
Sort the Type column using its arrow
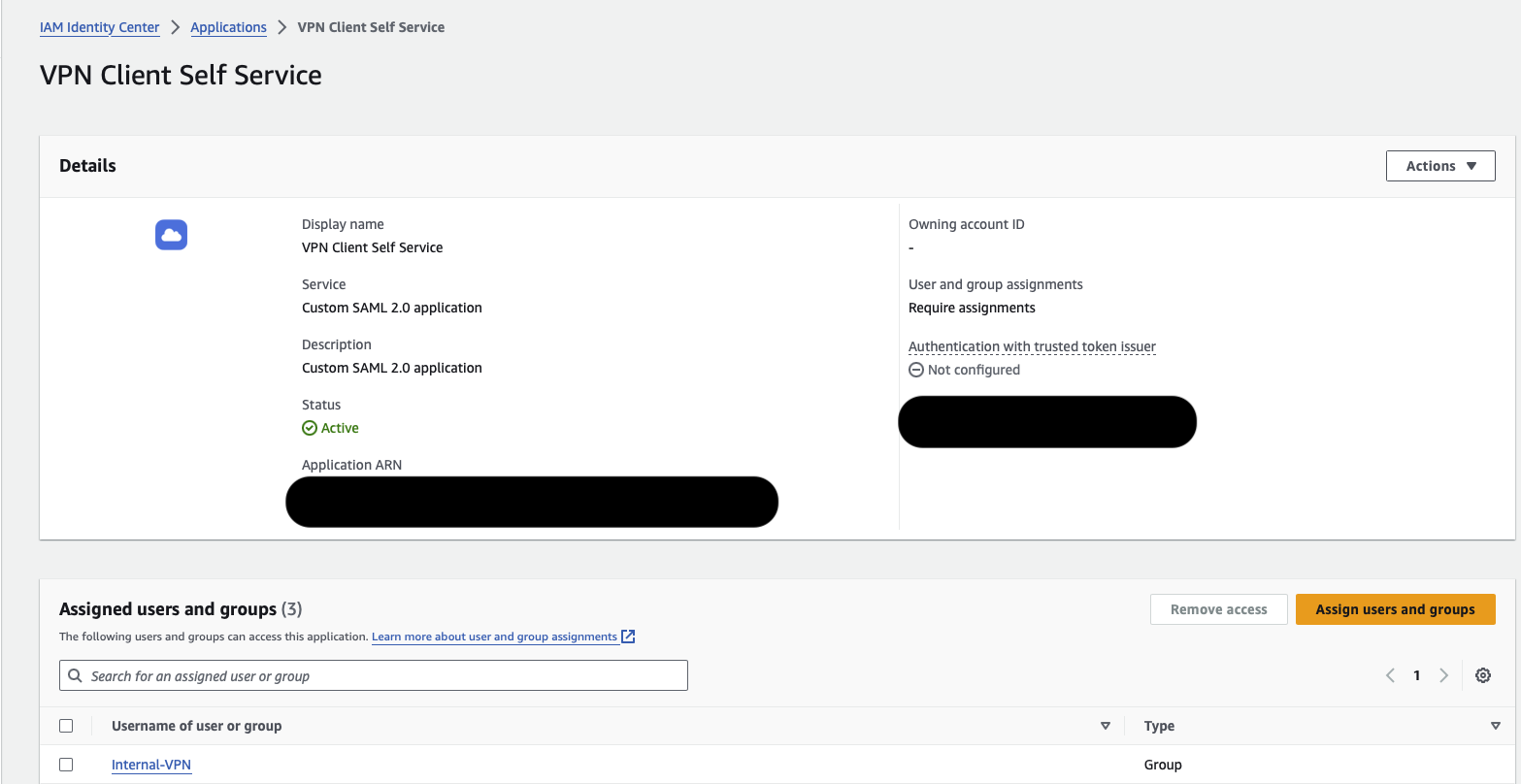tap(1495, 726)
